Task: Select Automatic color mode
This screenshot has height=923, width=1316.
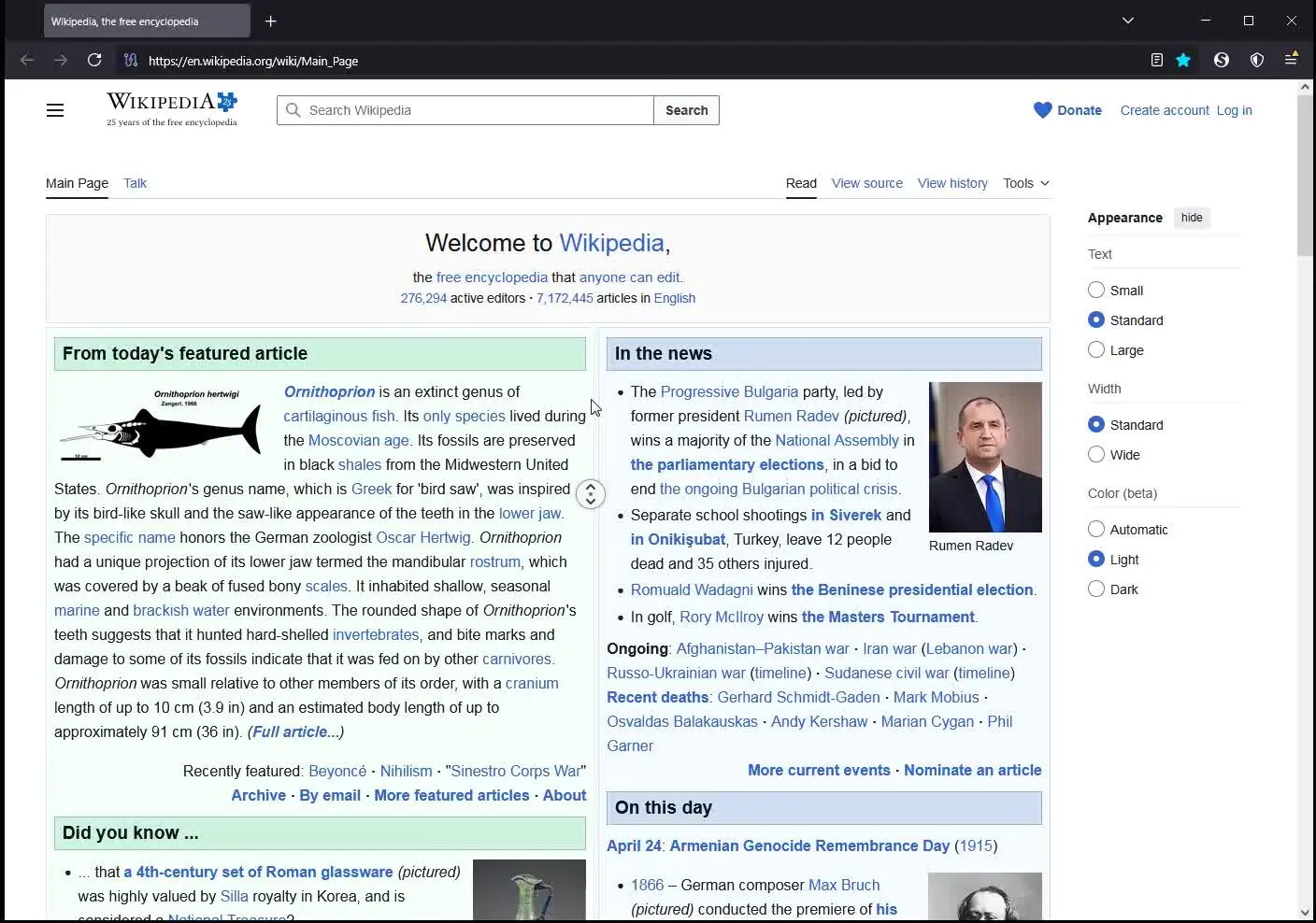Action: pyautogui.click(x=1096, y=530)
